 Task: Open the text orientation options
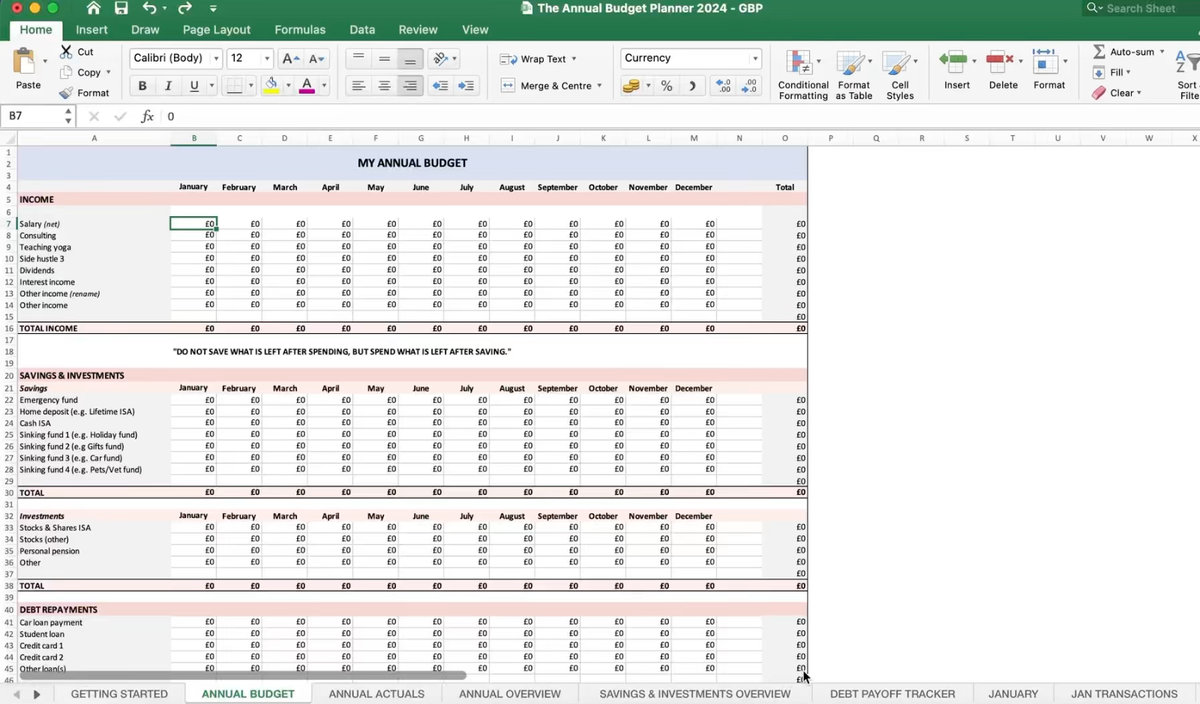point(444,59)
